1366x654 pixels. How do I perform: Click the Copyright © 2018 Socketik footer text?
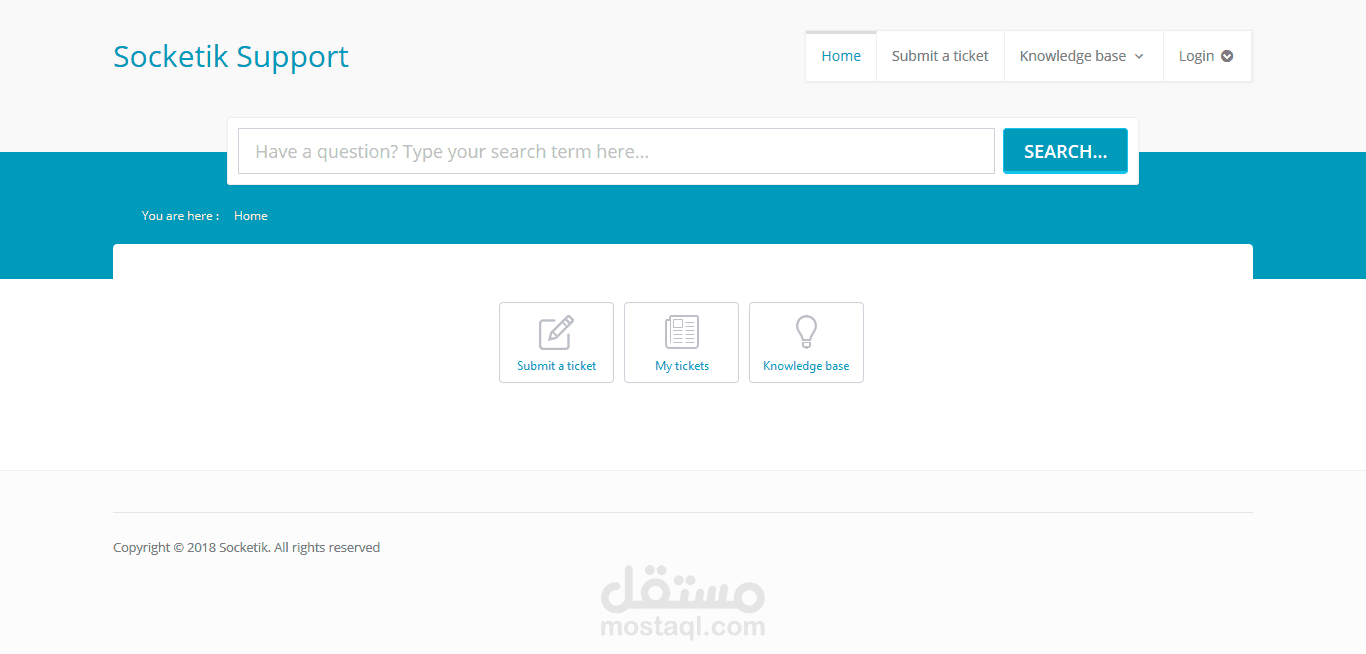[246, 547]
